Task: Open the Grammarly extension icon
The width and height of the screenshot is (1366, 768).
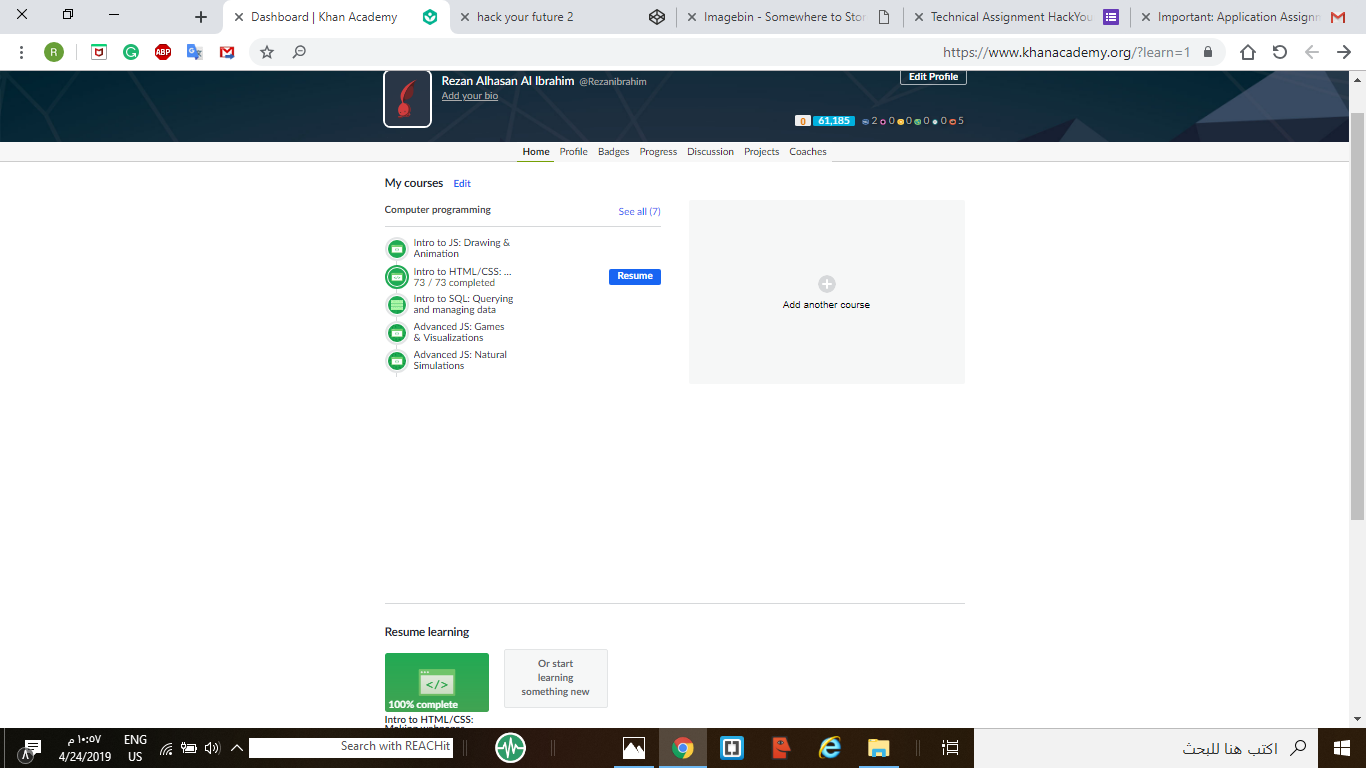Action: pyautogui.click(x=131, y=52)
